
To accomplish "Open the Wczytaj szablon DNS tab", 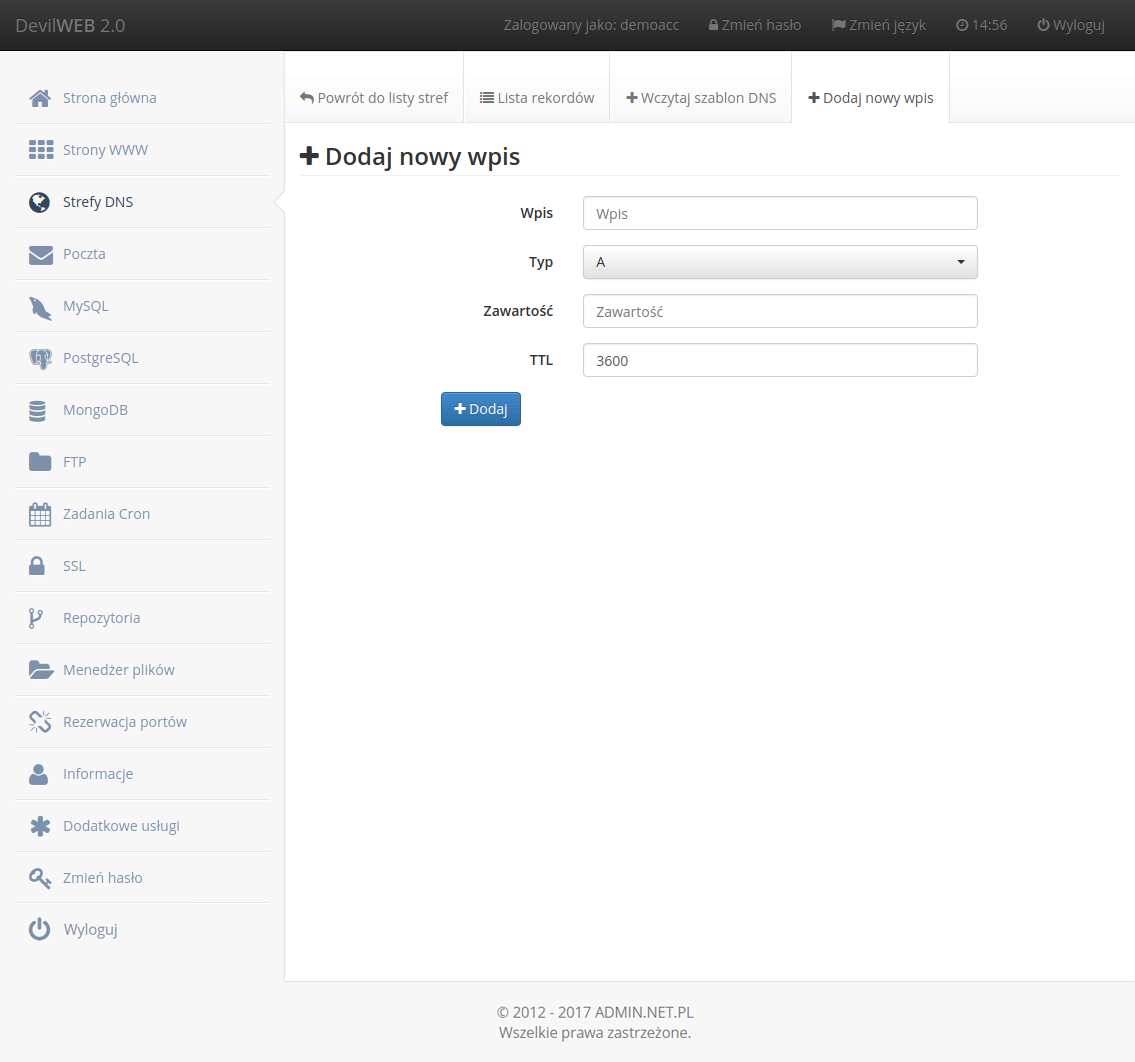I will pos(701,98).
